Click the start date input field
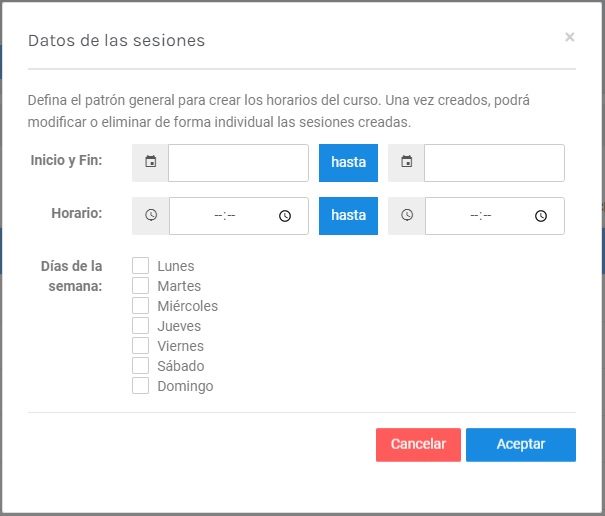The width and height of the screenshot is (605, 516). click(x=238, y=163)
